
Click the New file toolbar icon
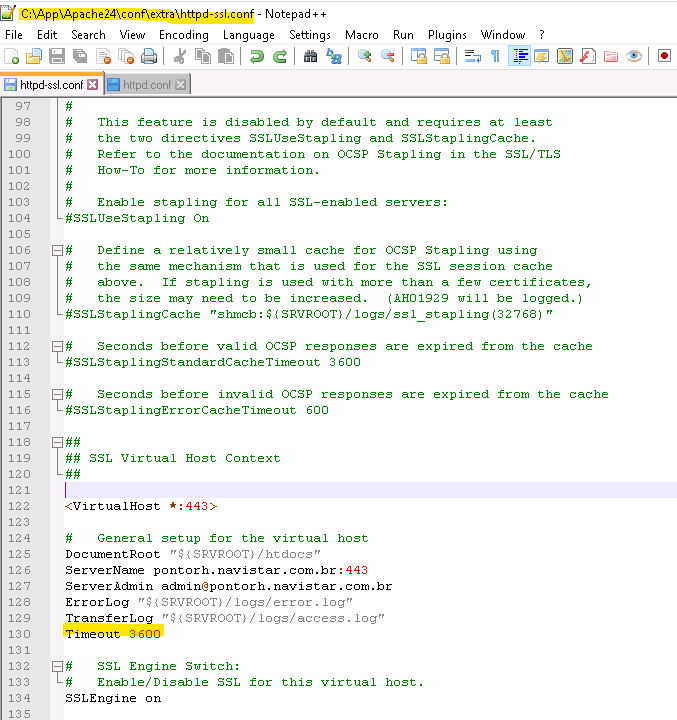click(x=11, y=56)
